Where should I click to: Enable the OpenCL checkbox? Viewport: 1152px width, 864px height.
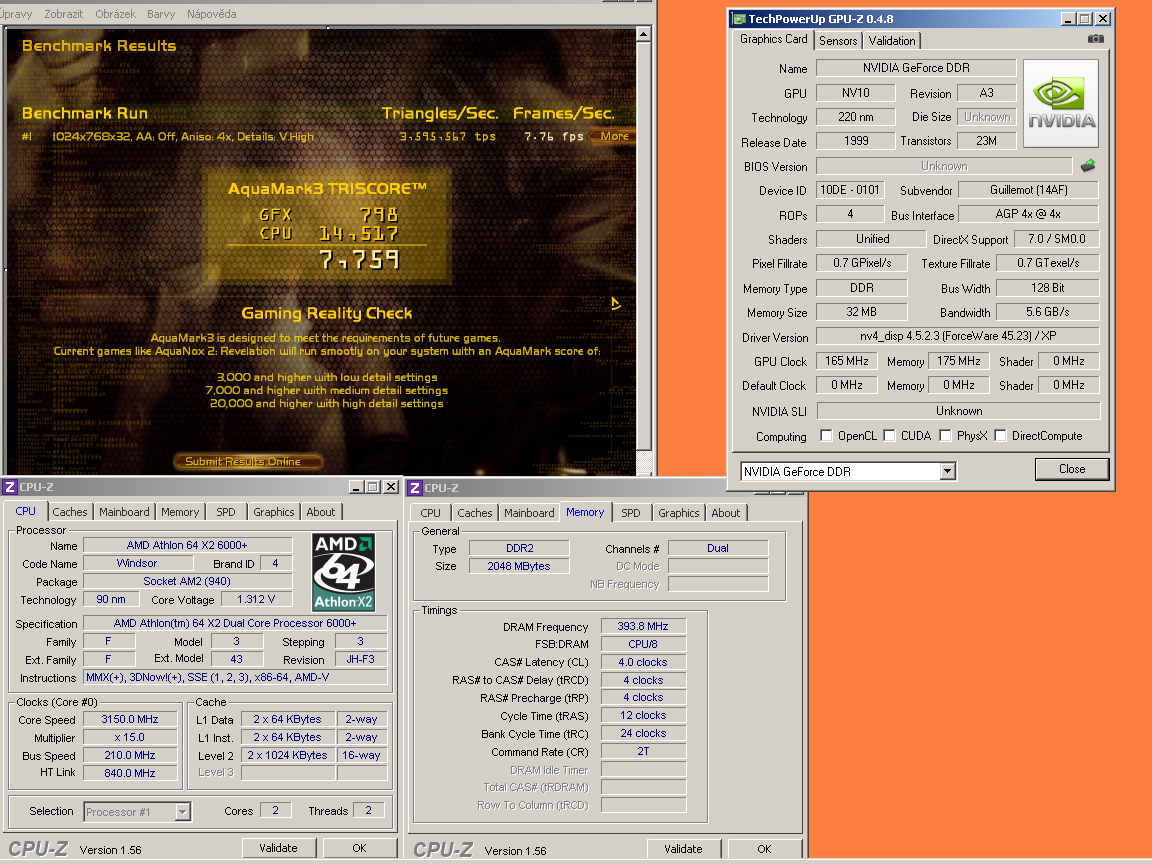(826, 436)
